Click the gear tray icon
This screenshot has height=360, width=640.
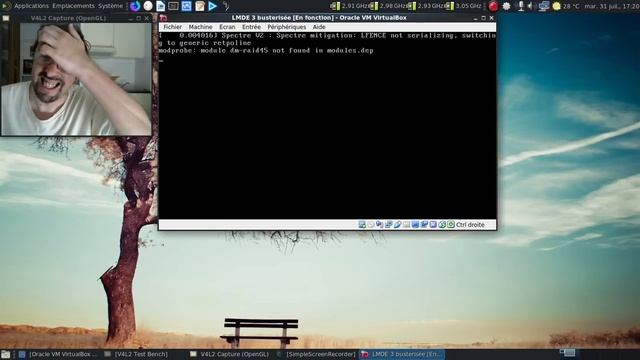[507, 6]
